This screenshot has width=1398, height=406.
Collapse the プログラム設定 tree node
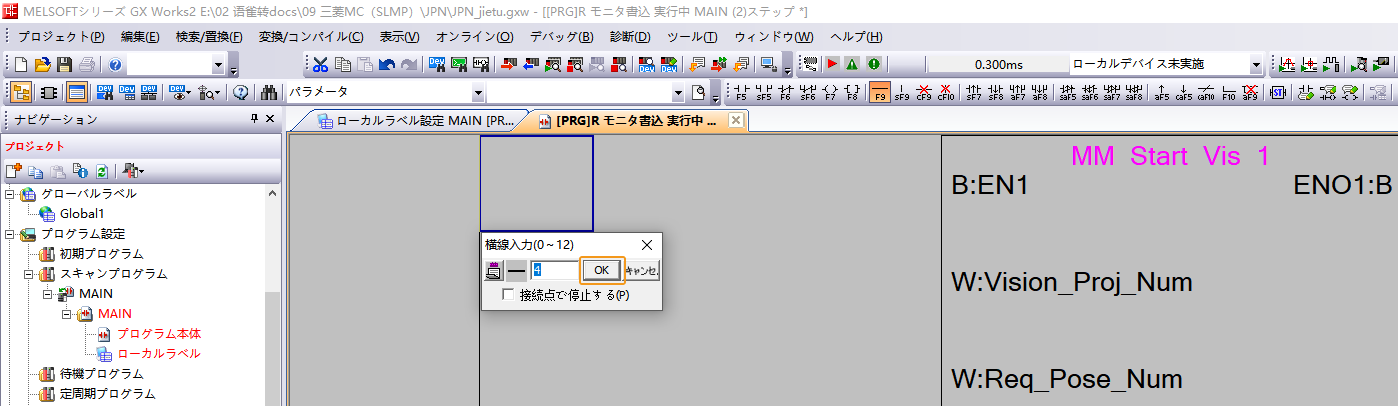pos(9,234)
